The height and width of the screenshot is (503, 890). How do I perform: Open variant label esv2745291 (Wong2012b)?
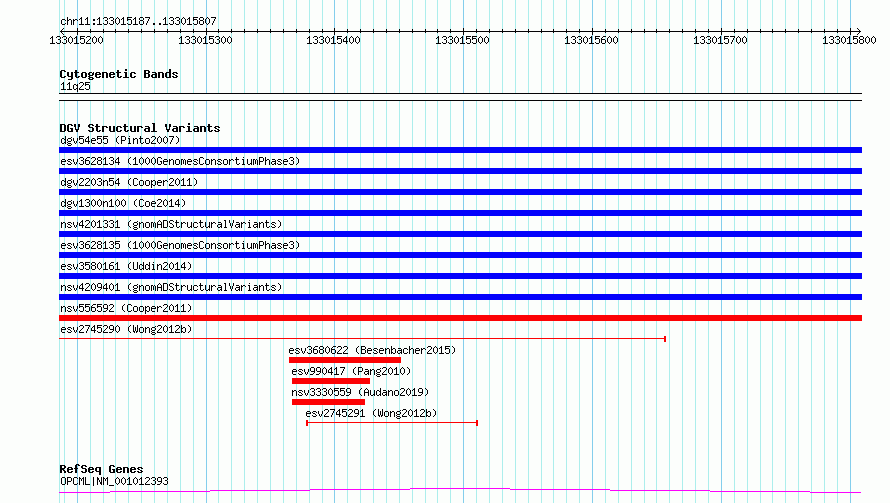click(371, 413)
